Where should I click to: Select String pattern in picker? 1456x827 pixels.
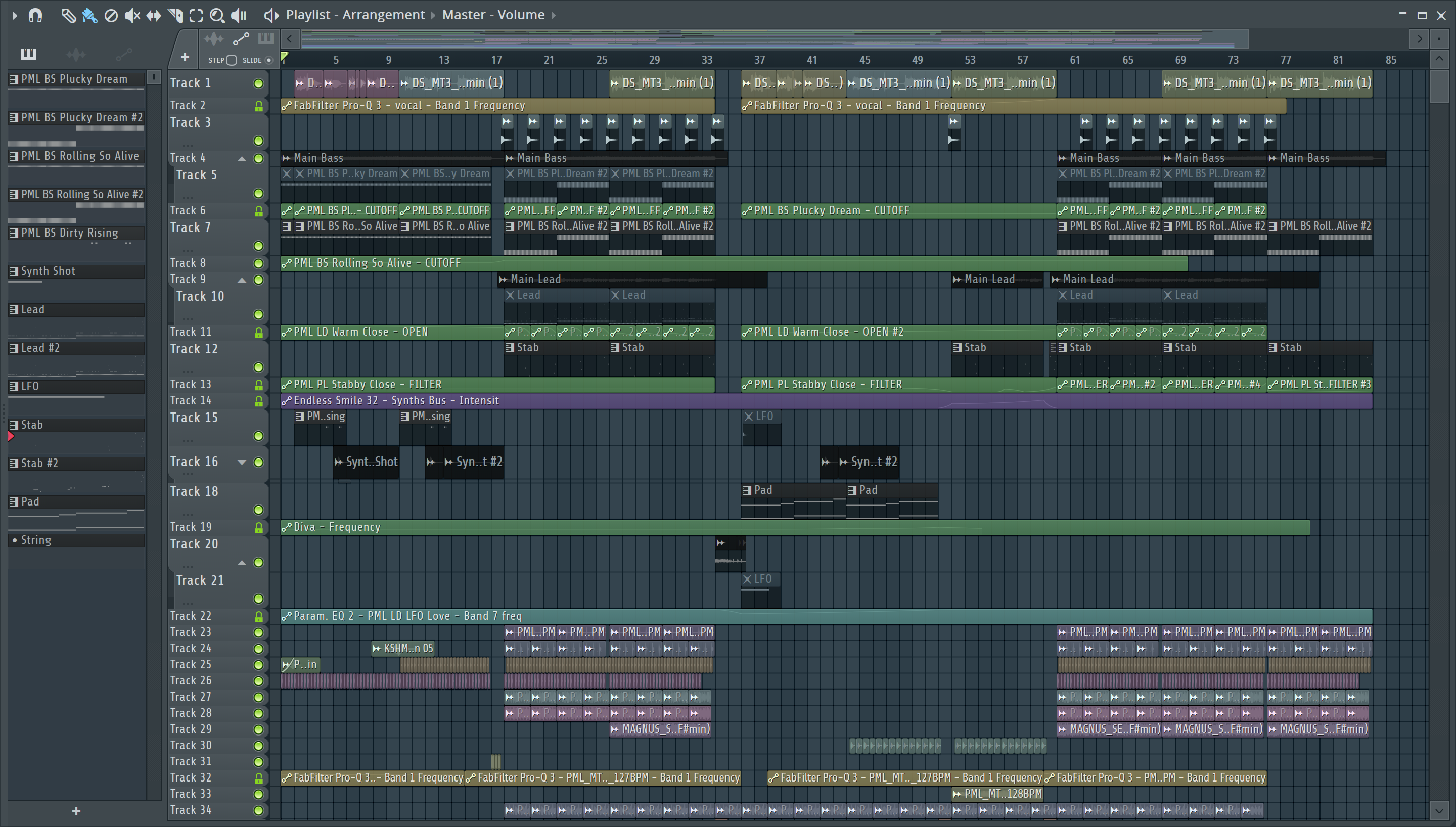(x=77, y=540)
